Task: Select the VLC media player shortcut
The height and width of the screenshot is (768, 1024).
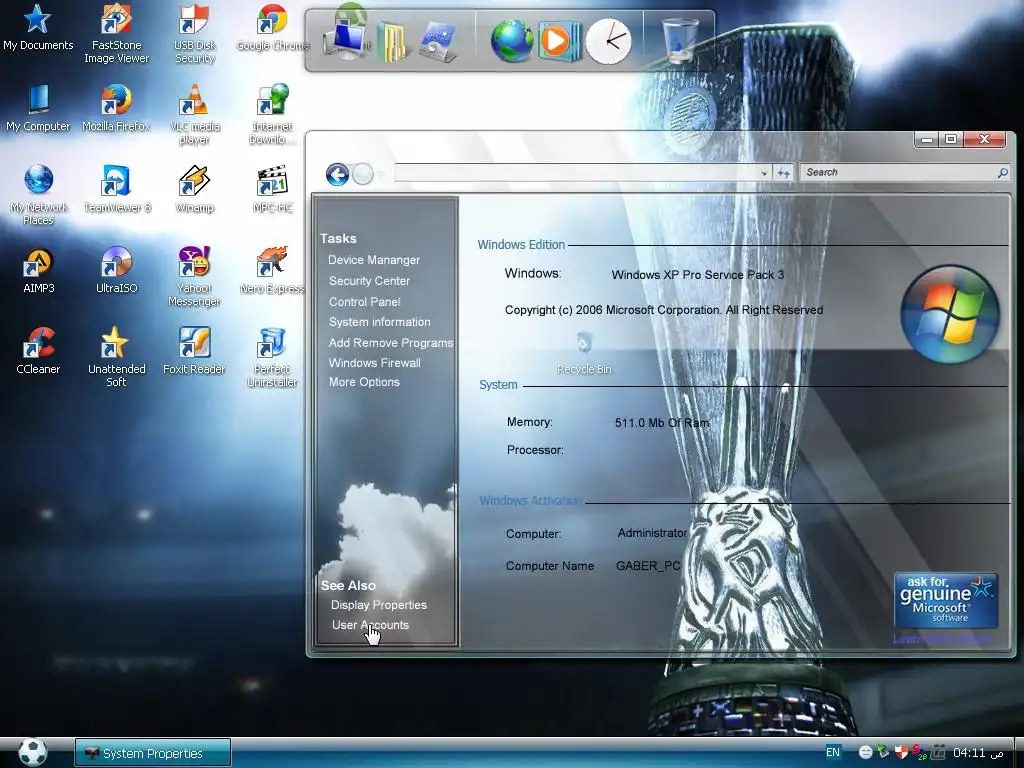Action: (x=194, y=114)
